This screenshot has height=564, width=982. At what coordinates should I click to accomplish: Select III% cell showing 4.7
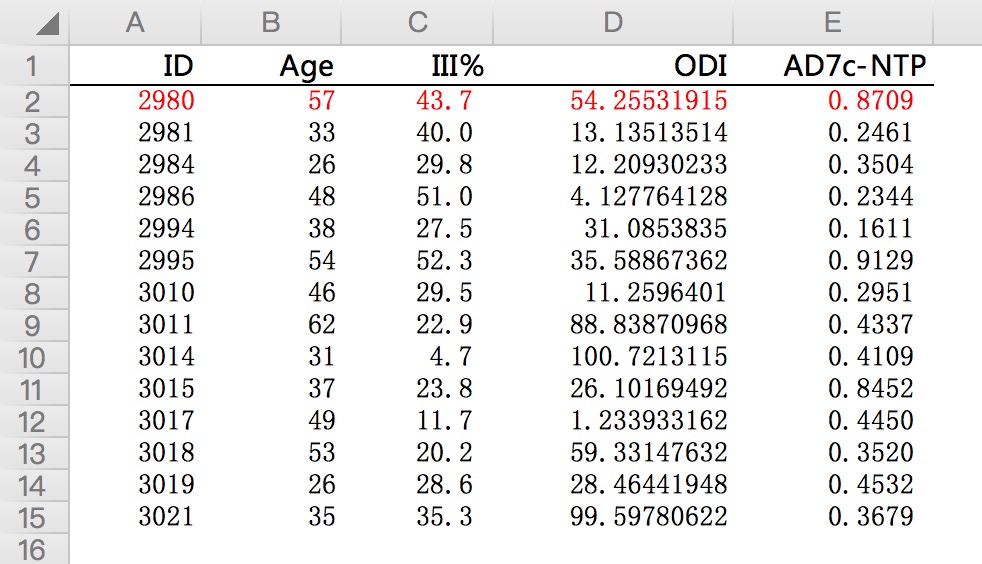tap(417, 357)
